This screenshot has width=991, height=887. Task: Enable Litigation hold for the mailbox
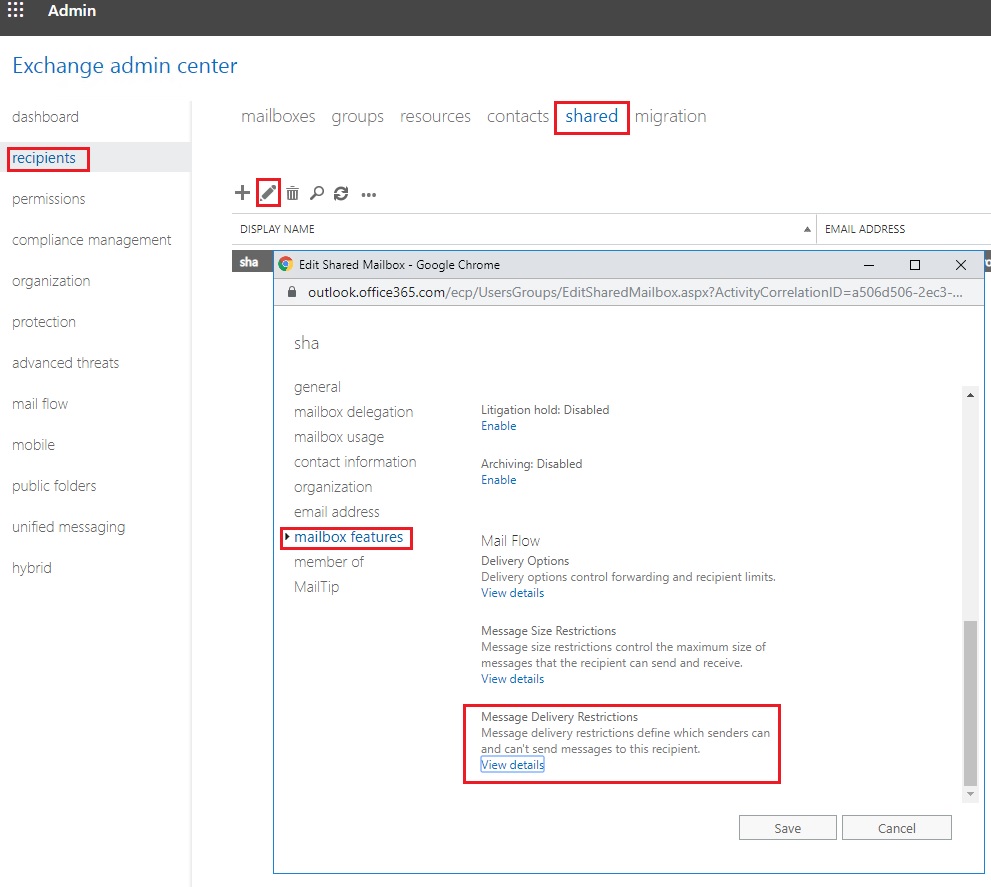[498, 425]
